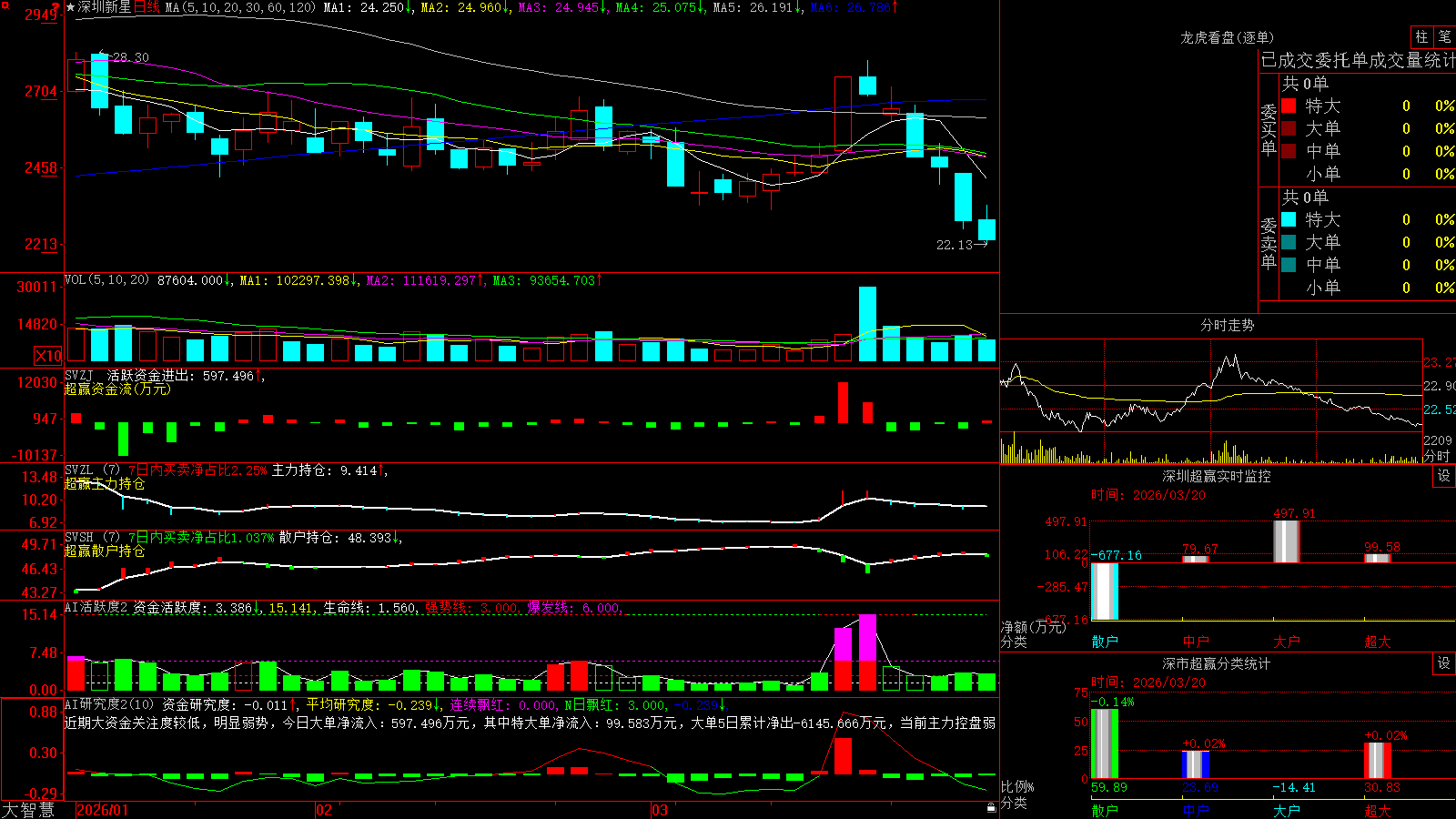Screen dimensions: 1456x819
Task: Click the red 大户 label under the real-time monitor
Action: [x=1287, y=642]
